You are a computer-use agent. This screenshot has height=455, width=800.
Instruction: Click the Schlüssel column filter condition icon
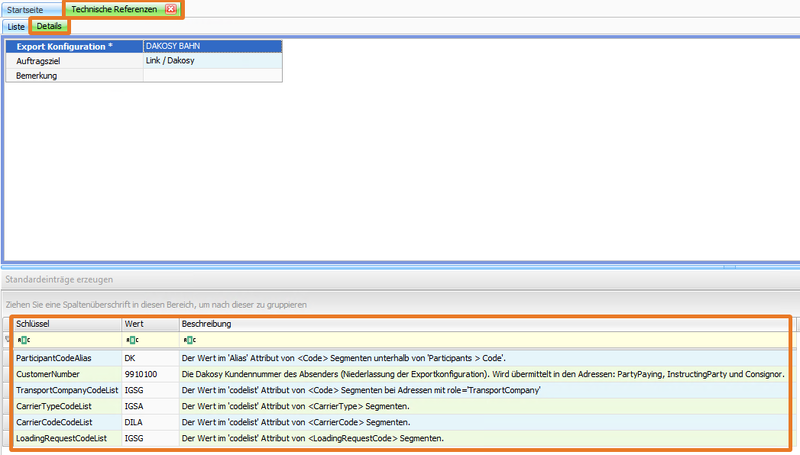coord(23,340)
